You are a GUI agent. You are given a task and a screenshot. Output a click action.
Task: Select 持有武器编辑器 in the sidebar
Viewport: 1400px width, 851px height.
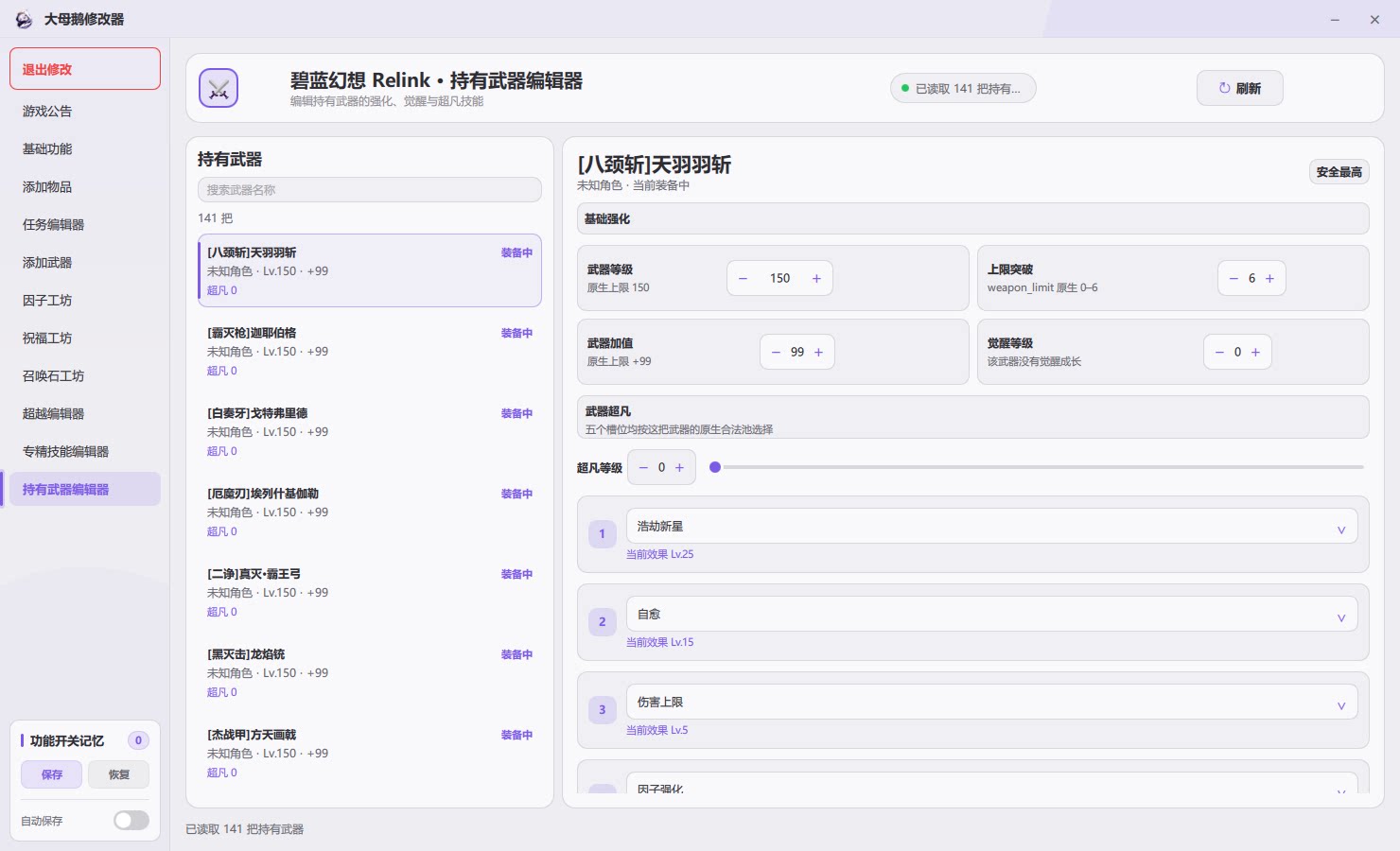[85, 489]
